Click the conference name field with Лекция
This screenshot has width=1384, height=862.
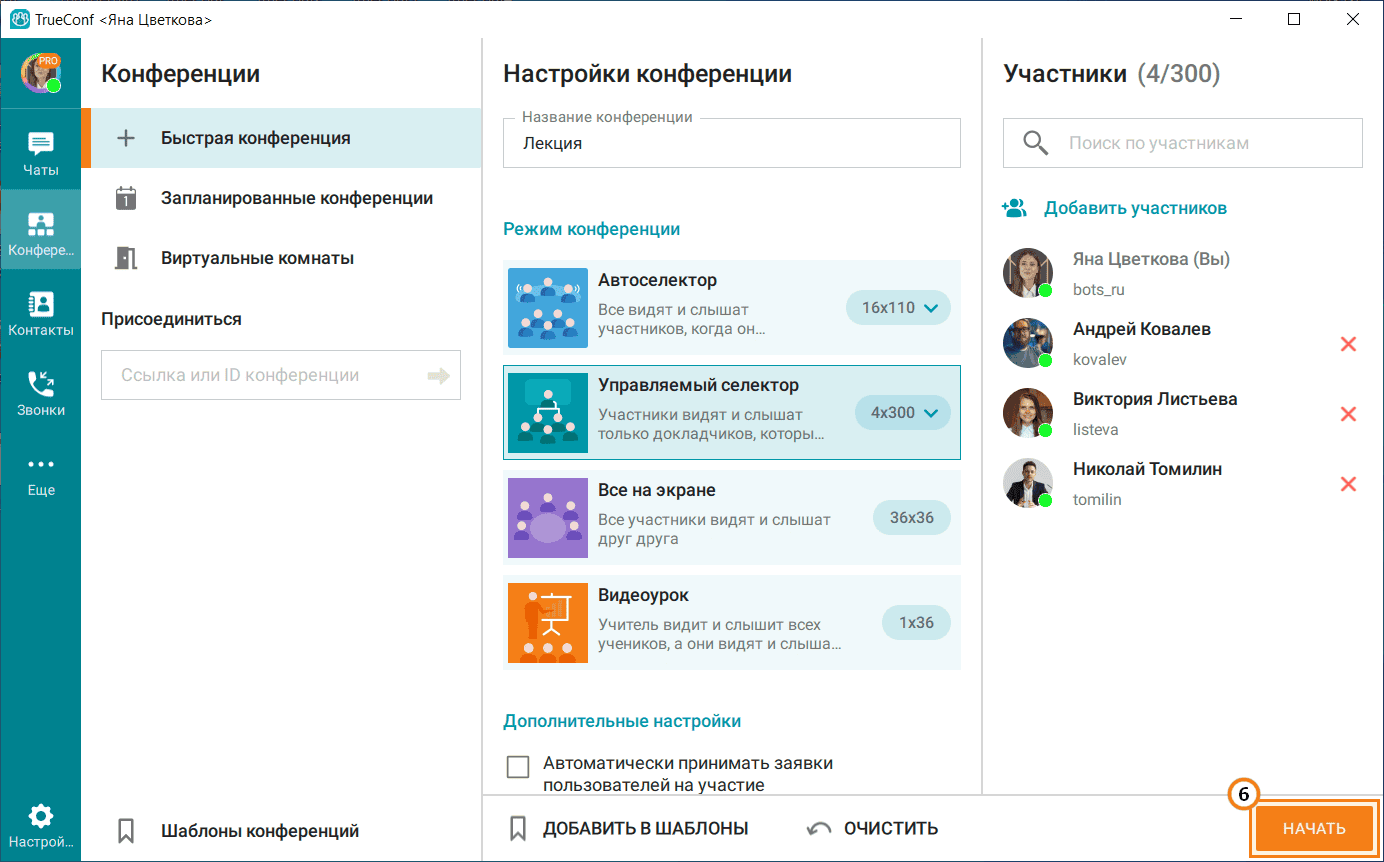click(x=731, y=143)
